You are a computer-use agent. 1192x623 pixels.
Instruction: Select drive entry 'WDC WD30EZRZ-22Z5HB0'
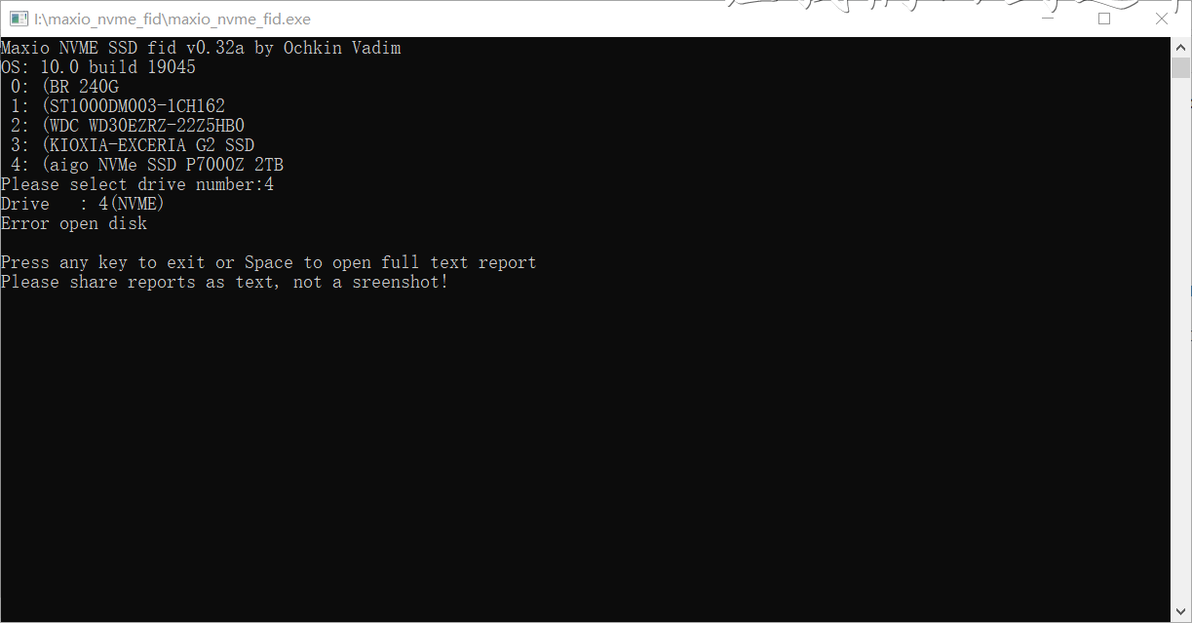click(128, 125)
